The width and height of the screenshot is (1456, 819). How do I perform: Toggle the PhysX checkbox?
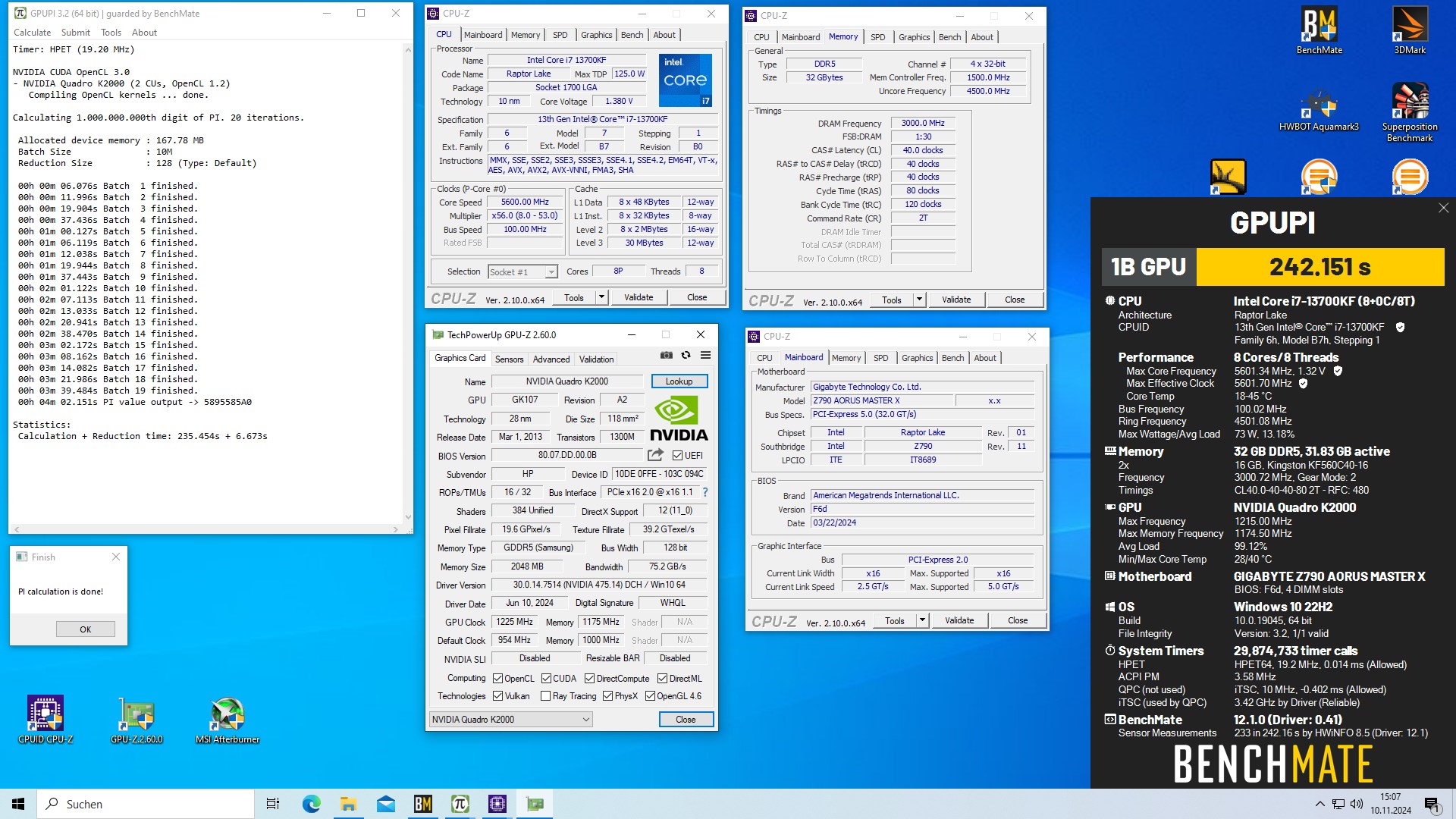(x=607, y=696)
